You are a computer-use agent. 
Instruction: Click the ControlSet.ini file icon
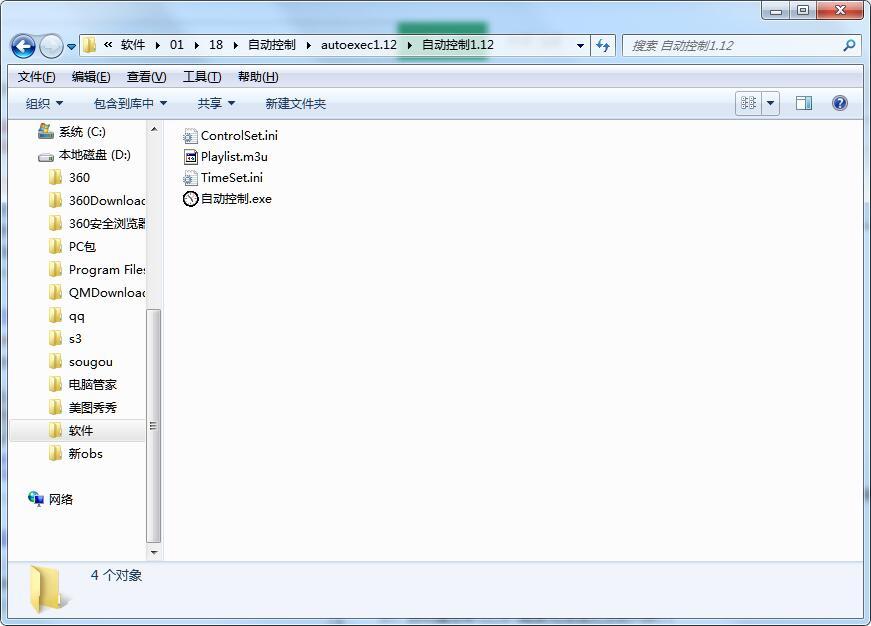point(190,136)
